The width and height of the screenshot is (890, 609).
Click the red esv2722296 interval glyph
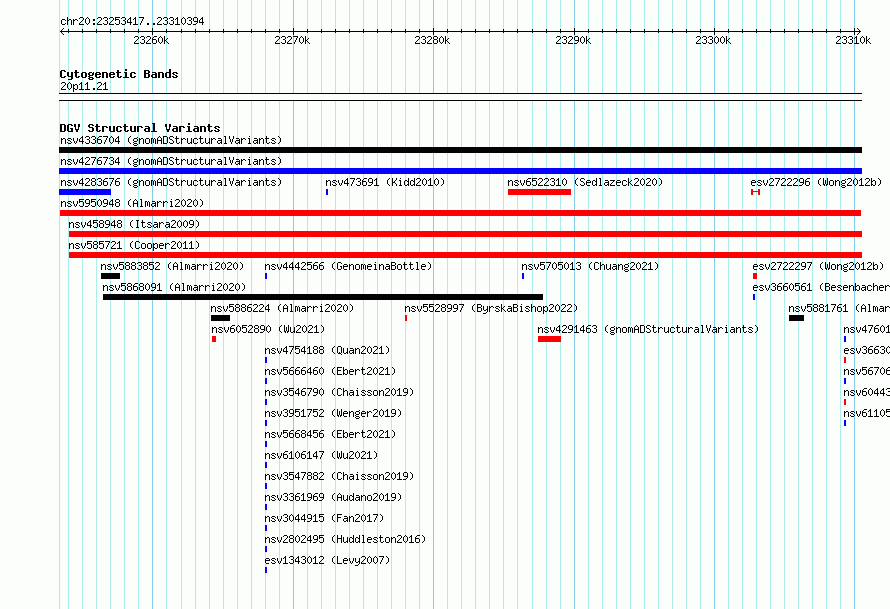click(x=755, y=192)
